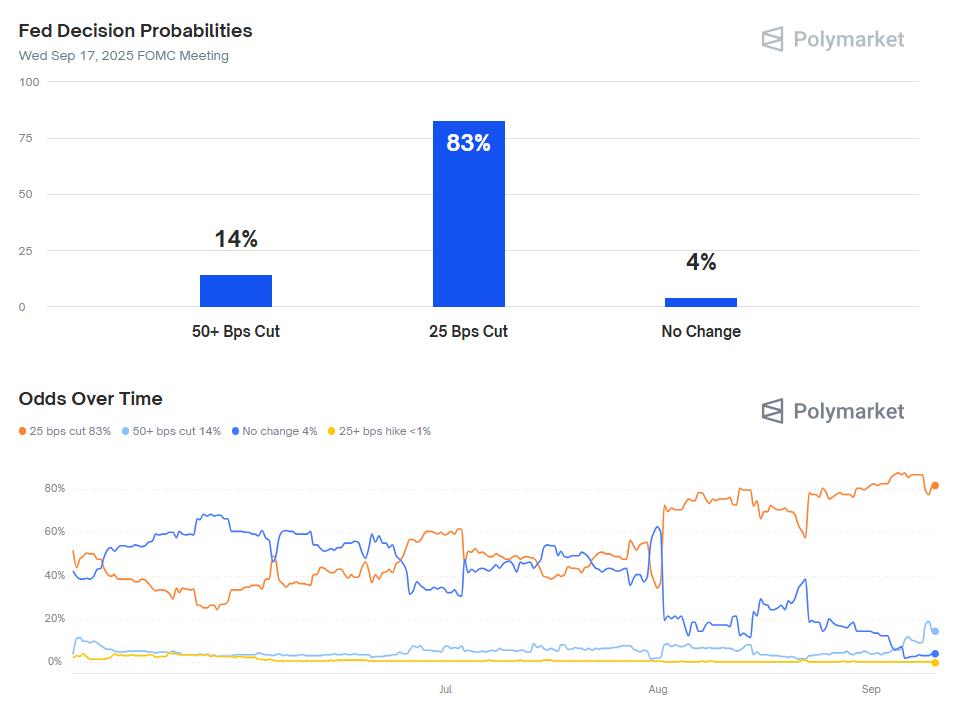Click the Wed Sep 17, 2025 FOMC Meeting subtitle

click(x=123, y=56)
